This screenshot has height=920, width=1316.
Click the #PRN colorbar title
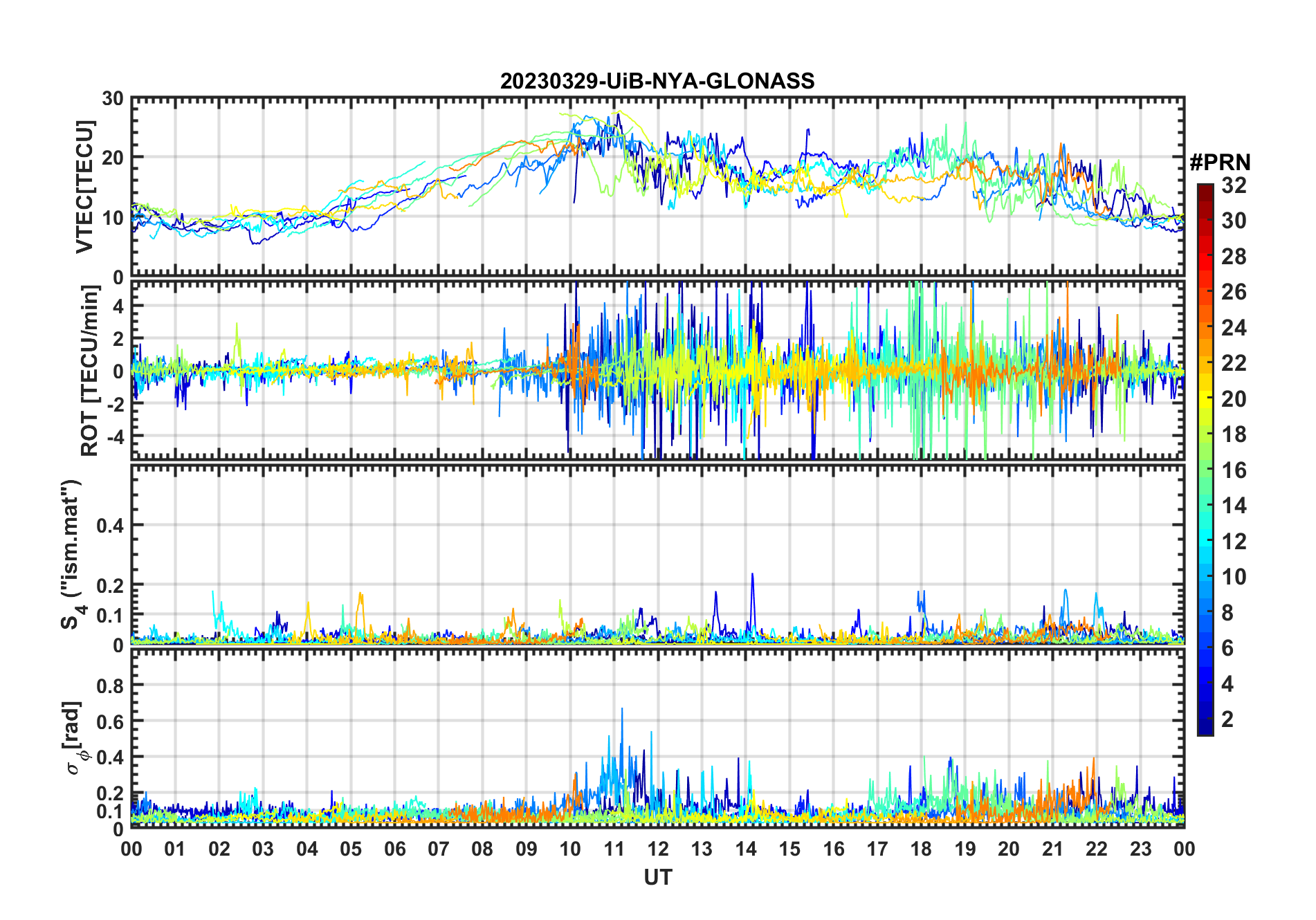click(x=1220, y=162)
